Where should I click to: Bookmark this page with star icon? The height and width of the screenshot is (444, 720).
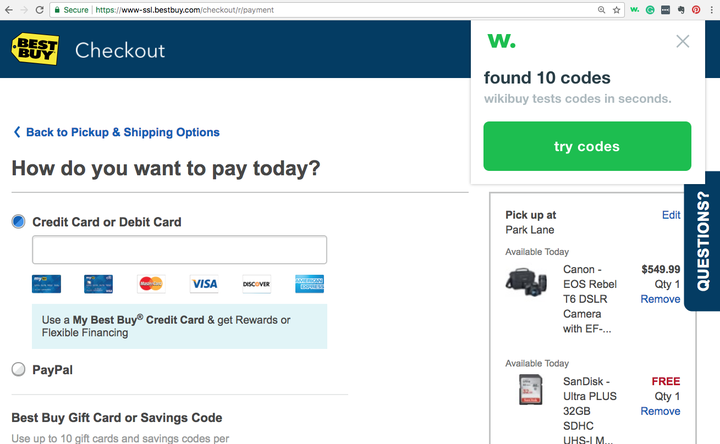coord(616,9)
